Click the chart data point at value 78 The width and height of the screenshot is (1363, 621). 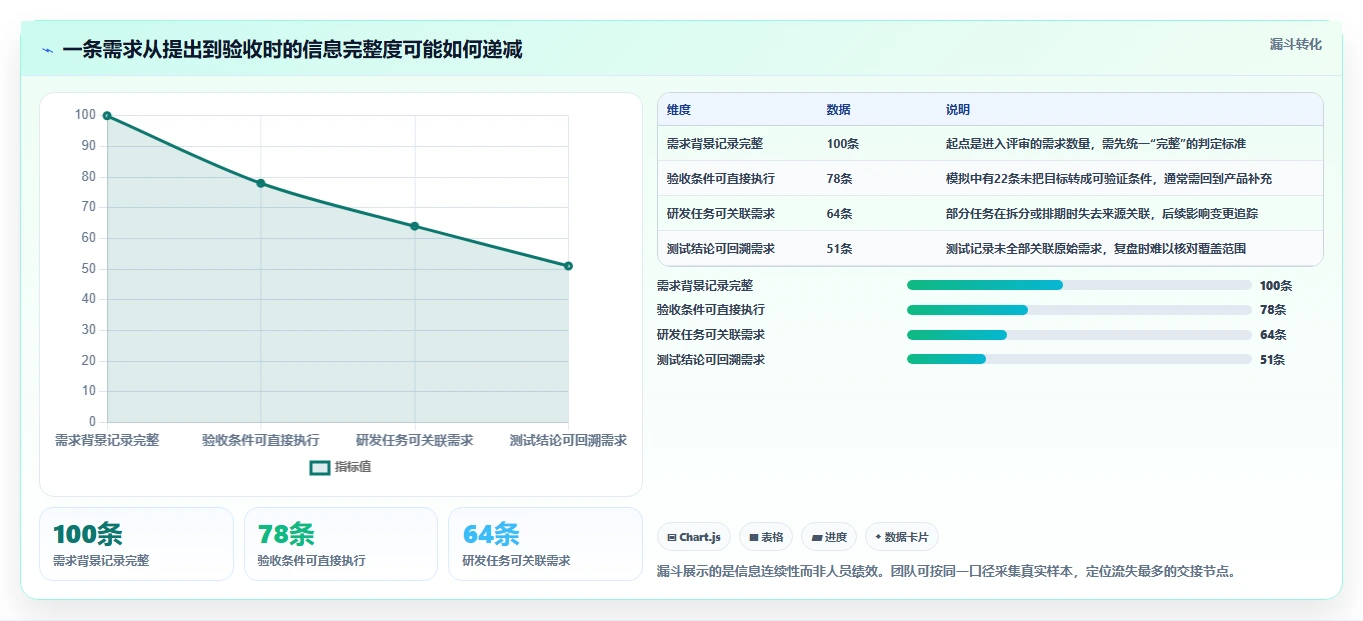[x=261, y=183]
